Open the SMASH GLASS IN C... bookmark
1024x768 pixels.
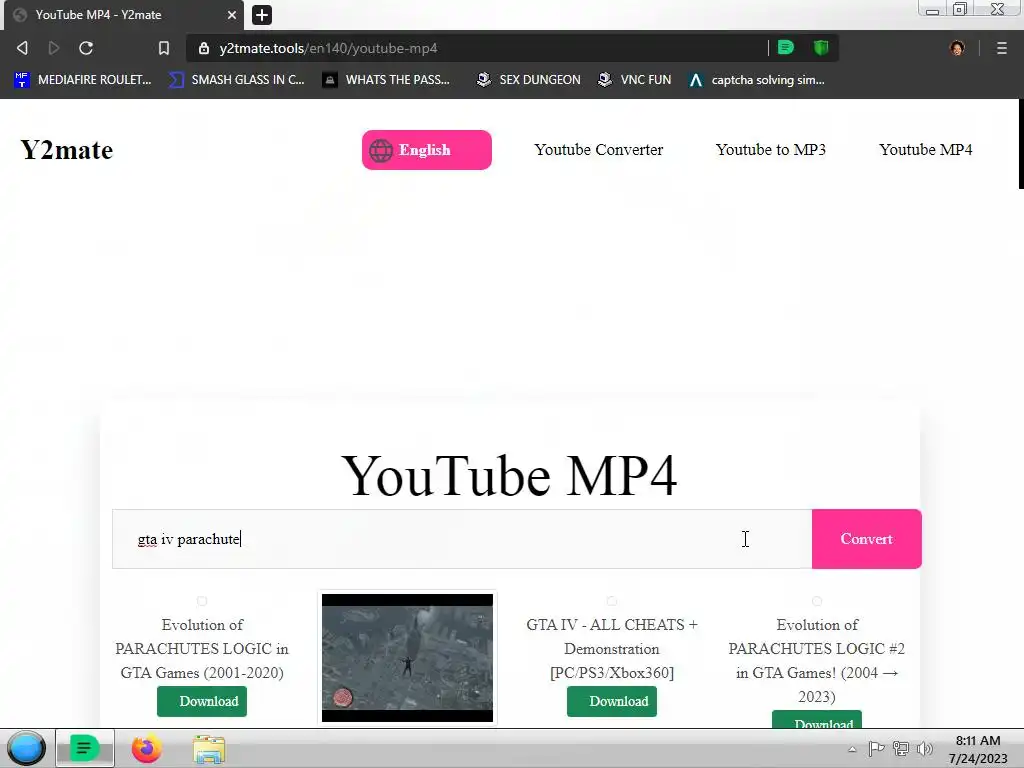point(237,80)
